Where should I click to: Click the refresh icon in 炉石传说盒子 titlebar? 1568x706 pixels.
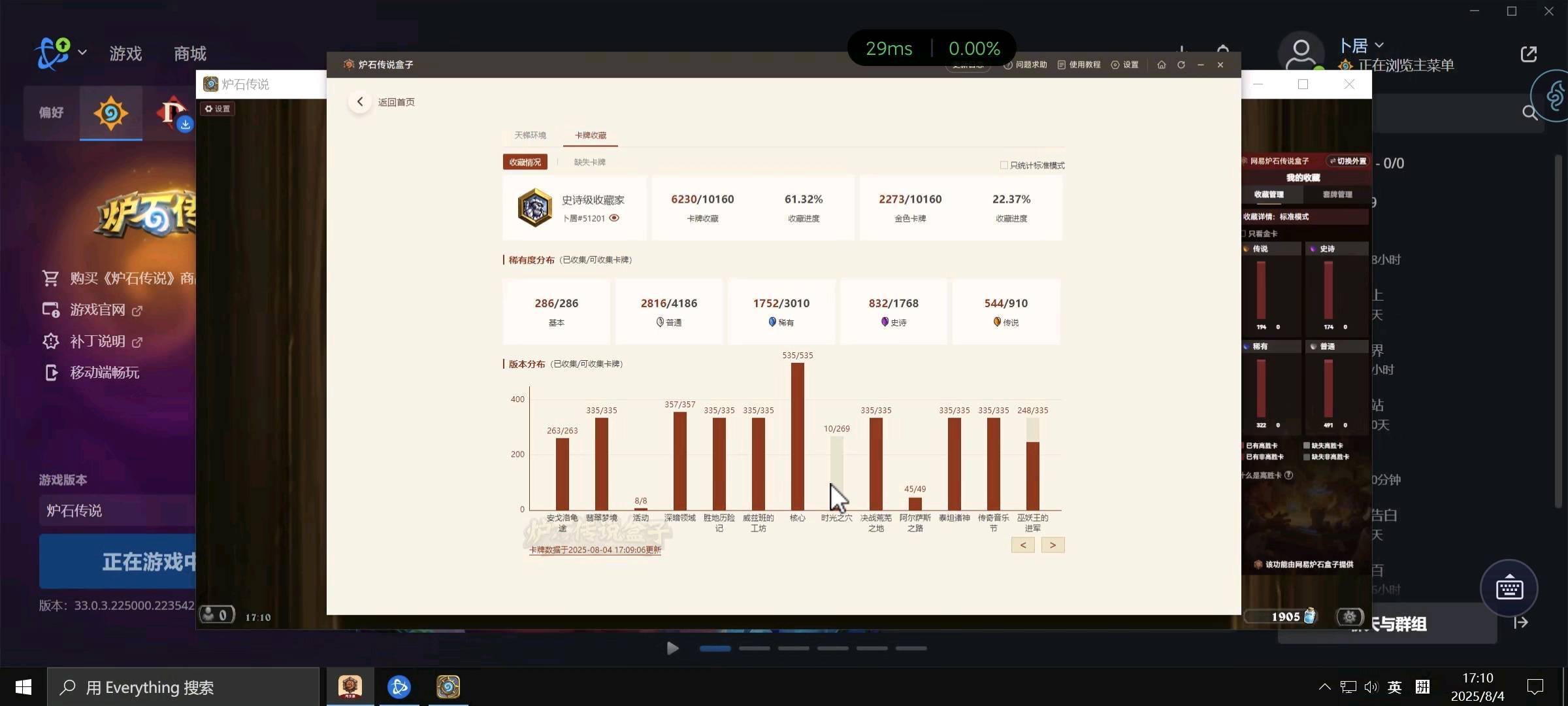1181,65
